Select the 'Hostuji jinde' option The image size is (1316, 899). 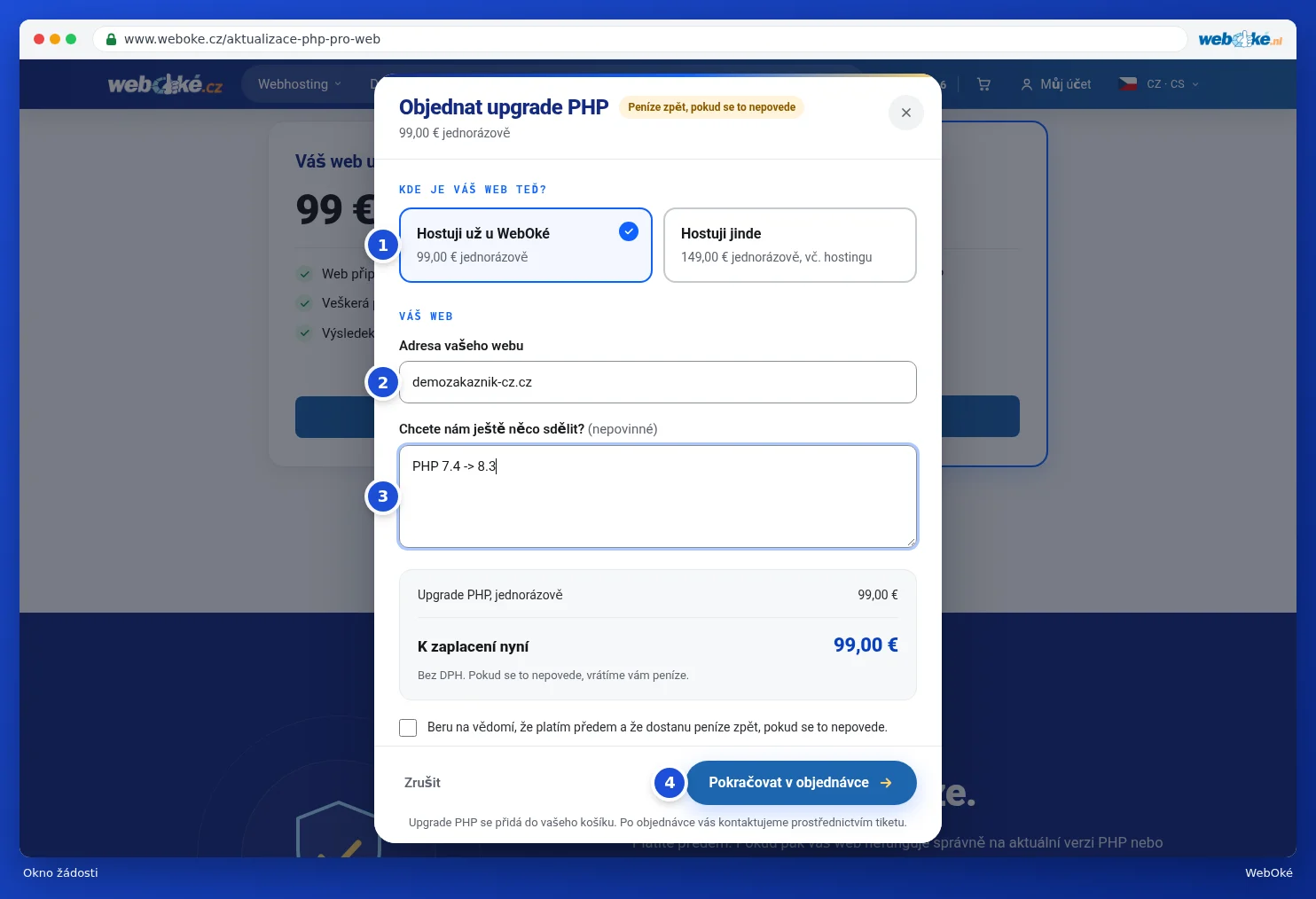click(x=789, y=246)
